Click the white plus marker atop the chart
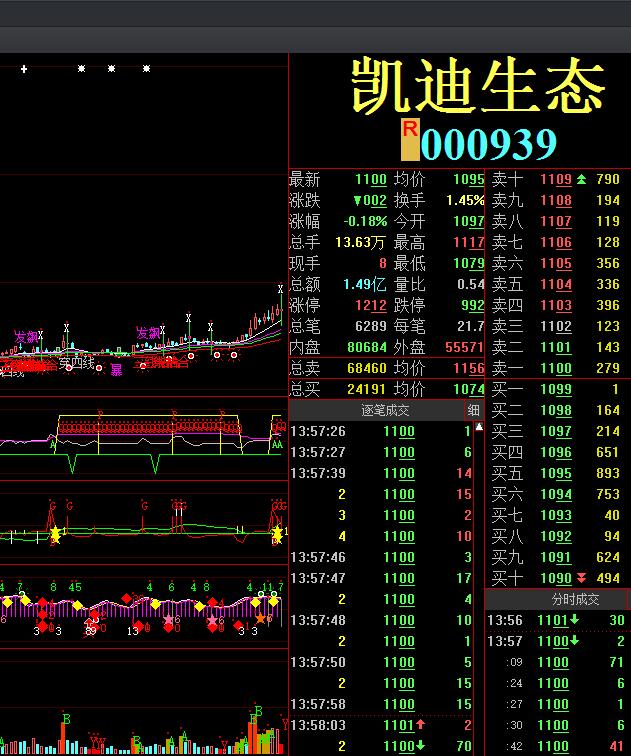This screenshot has height=756, width=631. point(24,69)
